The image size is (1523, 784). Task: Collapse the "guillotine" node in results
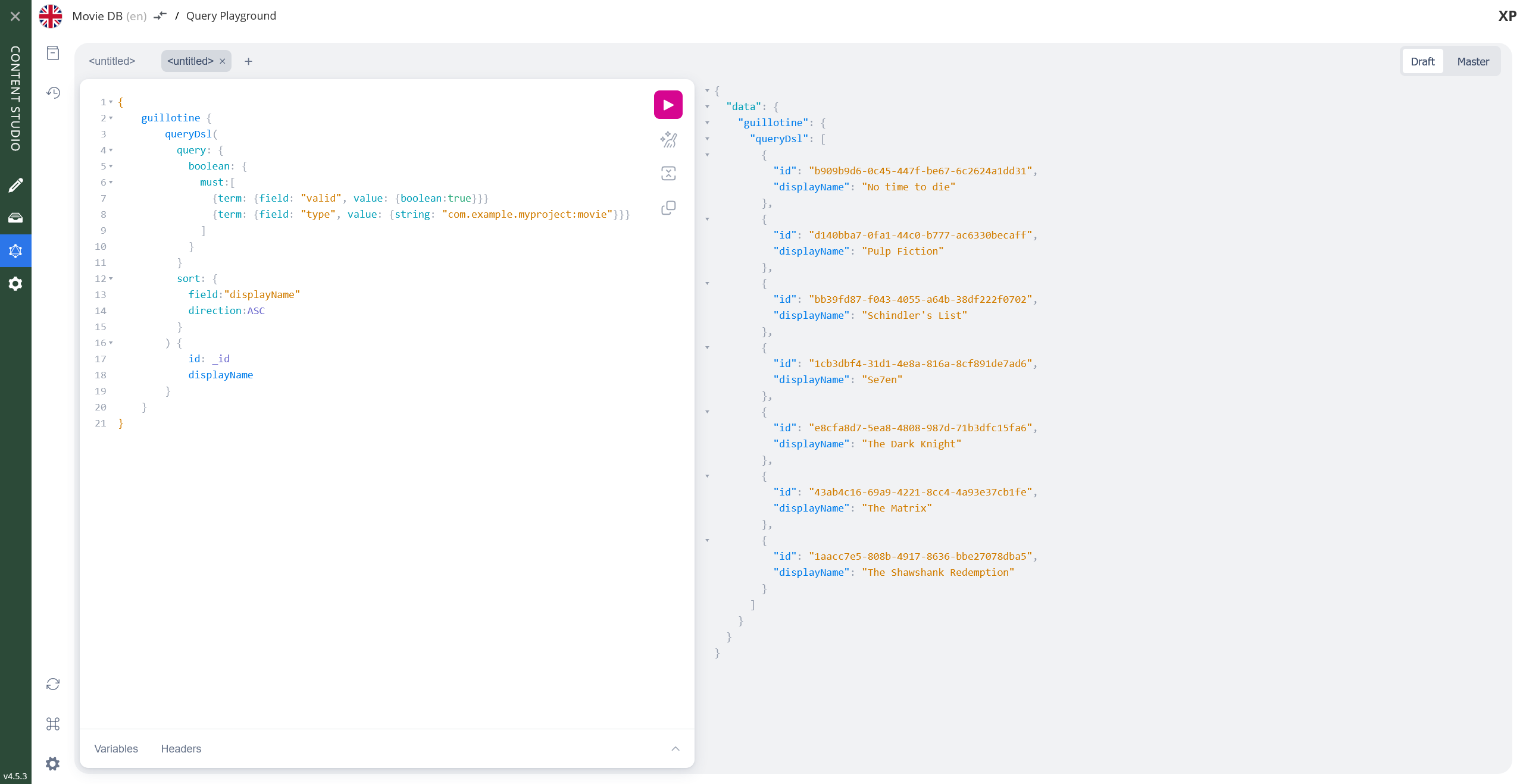point(707,123)
